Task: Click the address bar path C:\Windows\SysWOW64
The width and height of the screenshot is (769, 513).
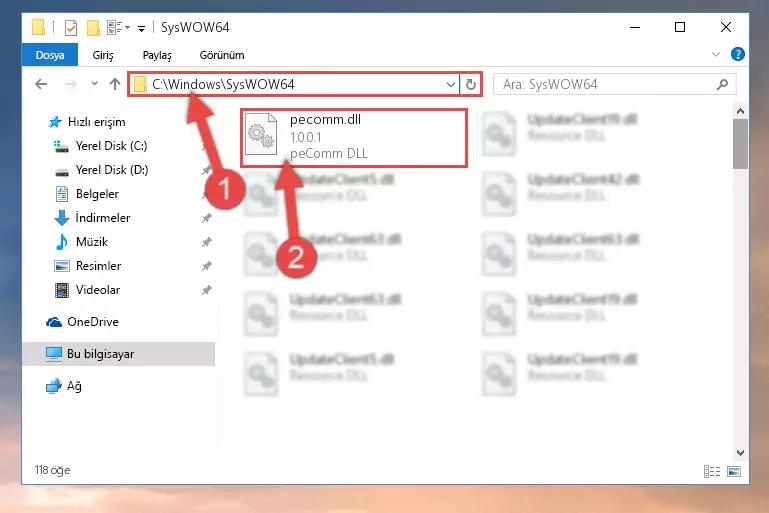Action: (223, 84)
